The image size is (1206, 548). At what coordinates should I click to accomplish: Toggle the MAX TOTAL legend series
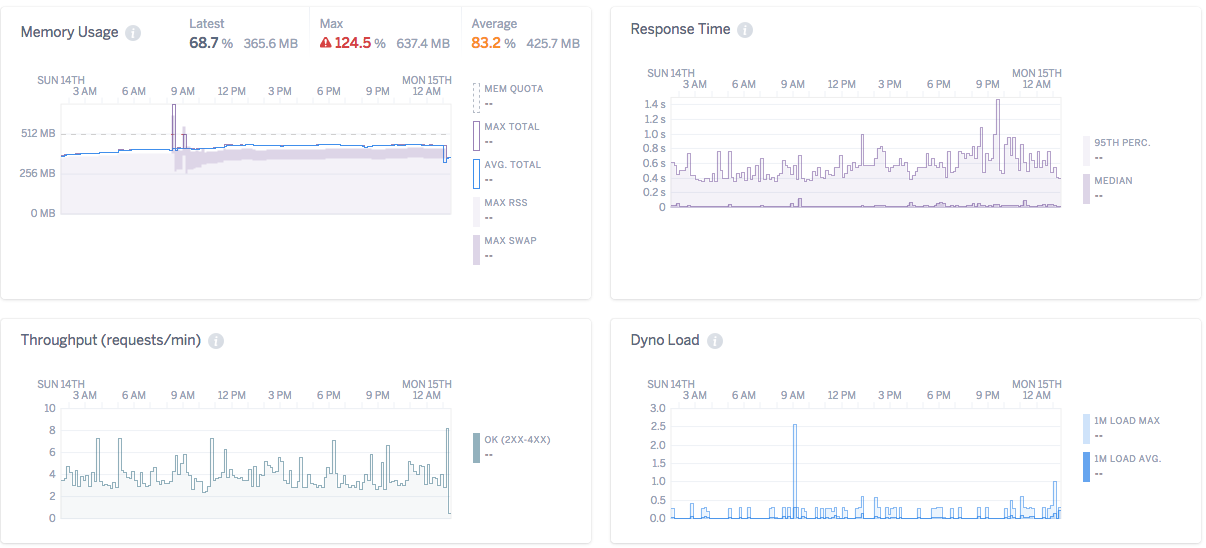click(506, 135)
